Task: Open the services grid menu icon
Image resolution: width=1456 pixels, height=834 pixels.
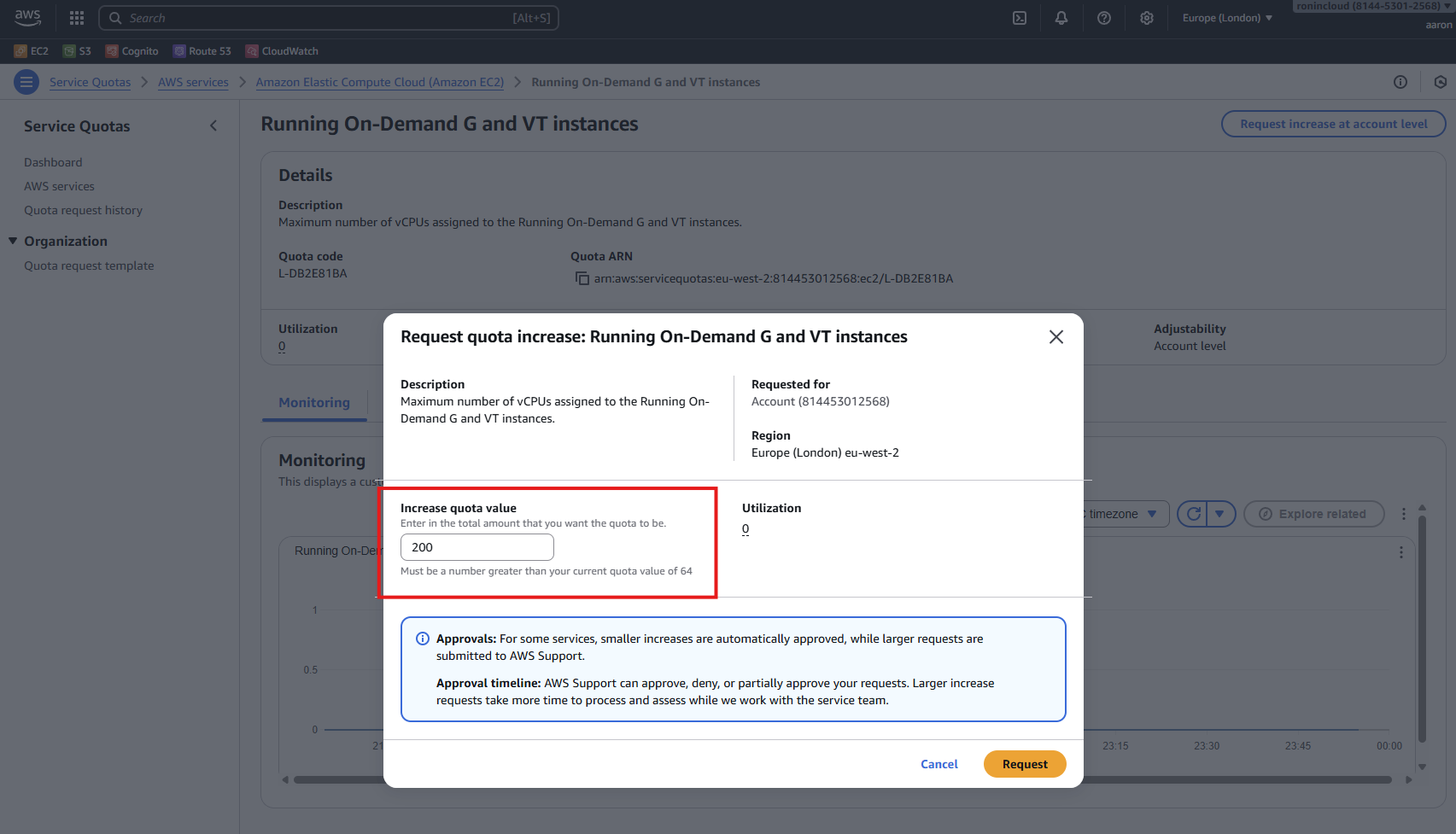Action: [x=77, y=18]
